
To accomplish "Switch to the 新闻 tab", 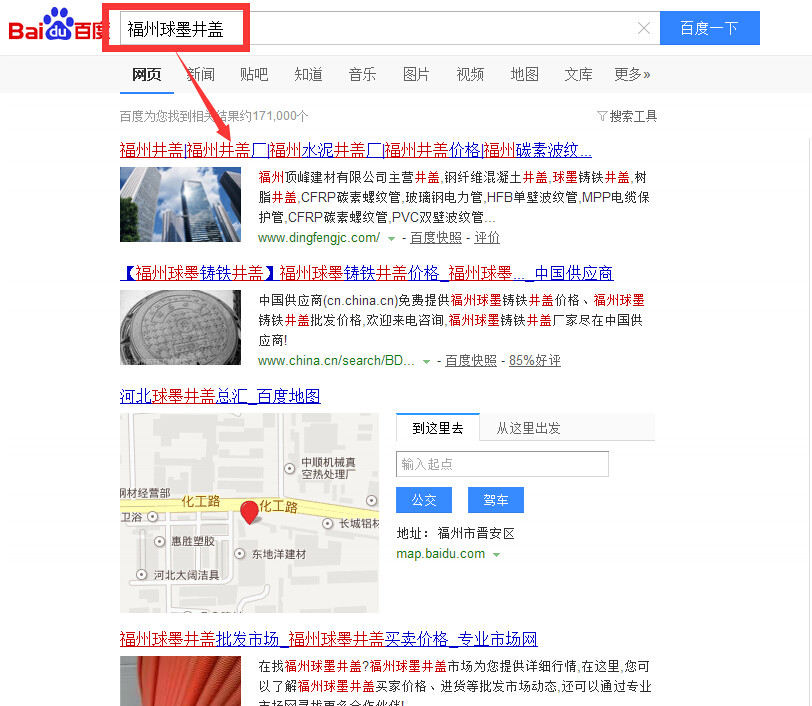I will [x=200, y=75].
